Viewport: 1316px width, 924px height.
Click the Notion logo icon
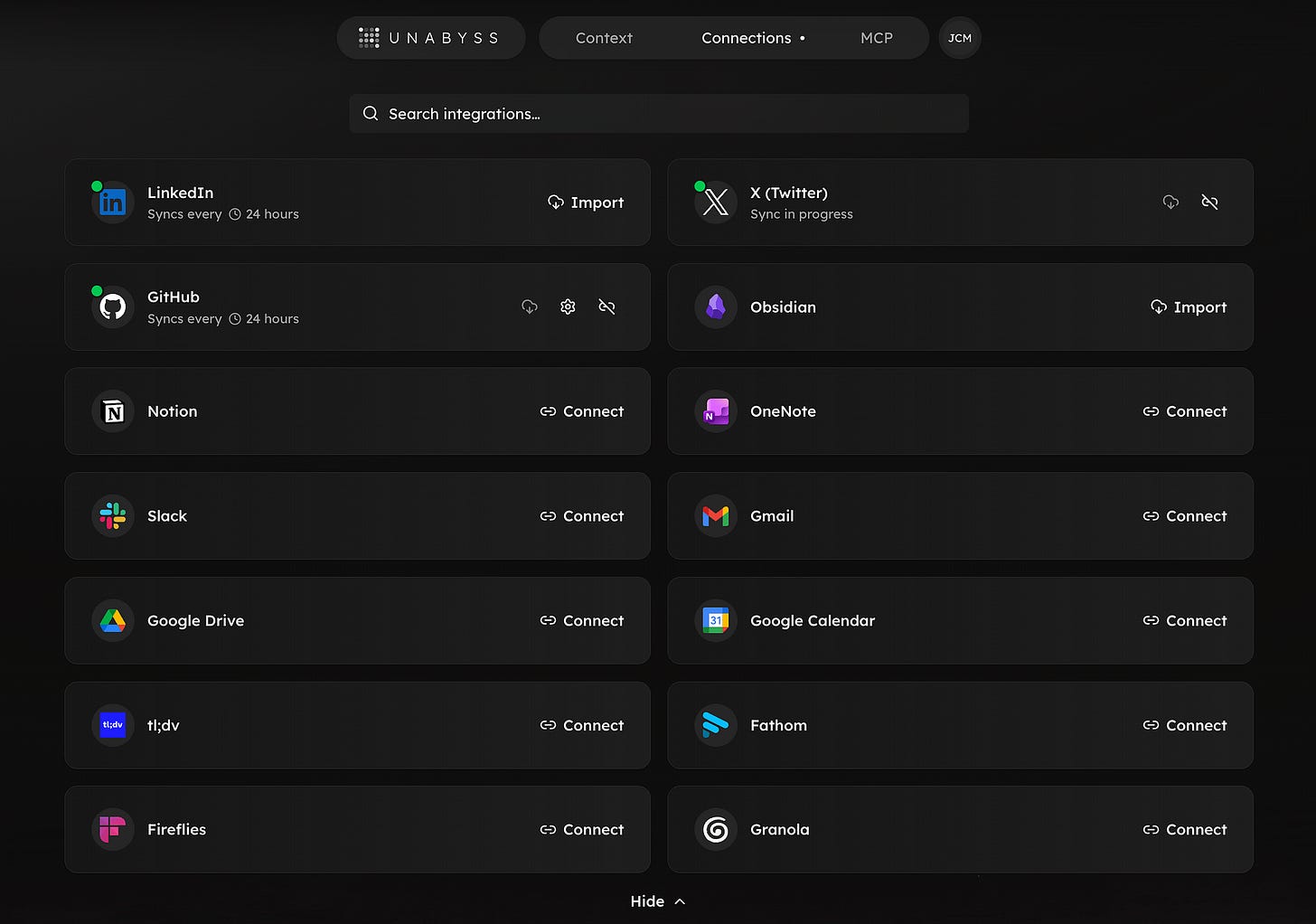[x=113, y=411]
